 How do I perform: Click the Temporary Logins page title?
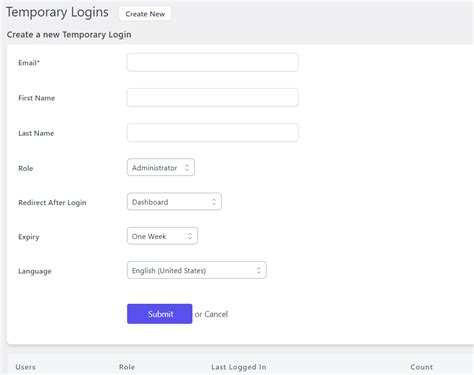[x=57, y=12]
